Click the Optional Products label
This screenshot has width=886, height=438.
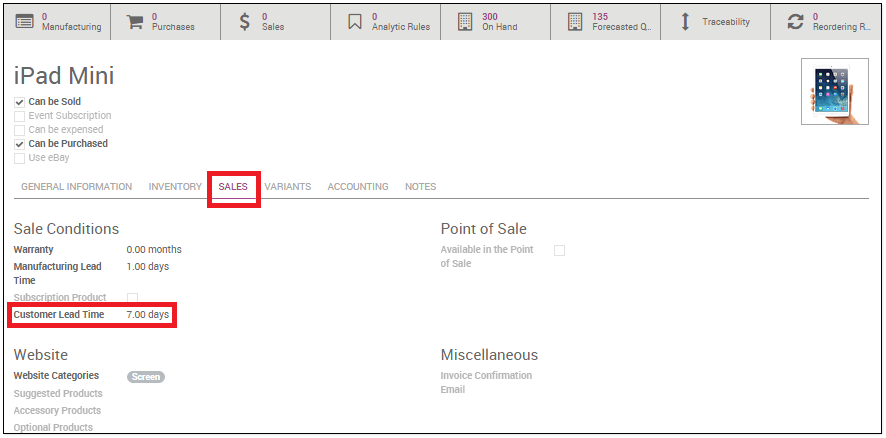[x=53, y=427]
